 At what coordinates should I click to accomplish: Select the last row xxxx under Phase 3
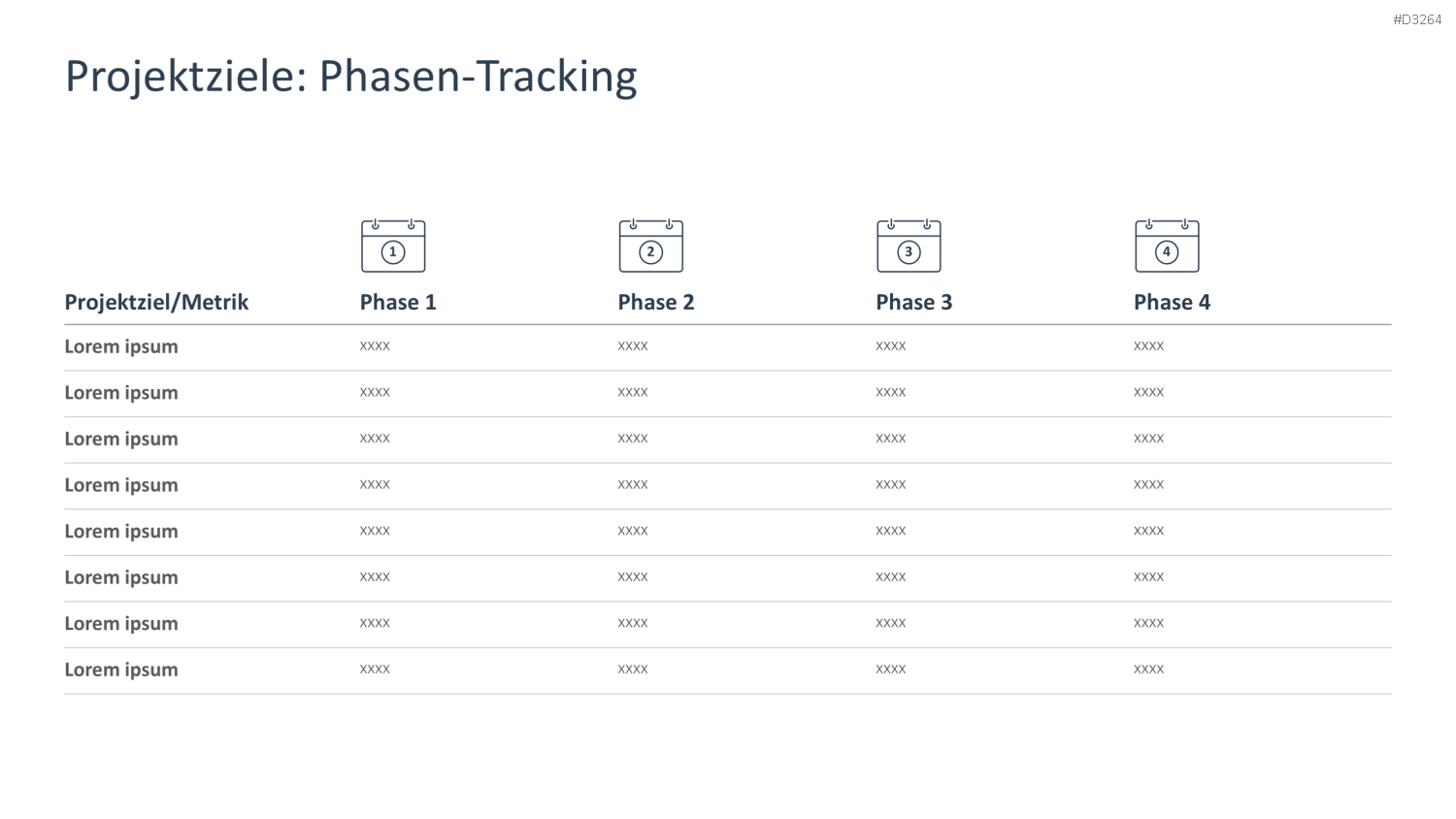[x=890, y=670]
